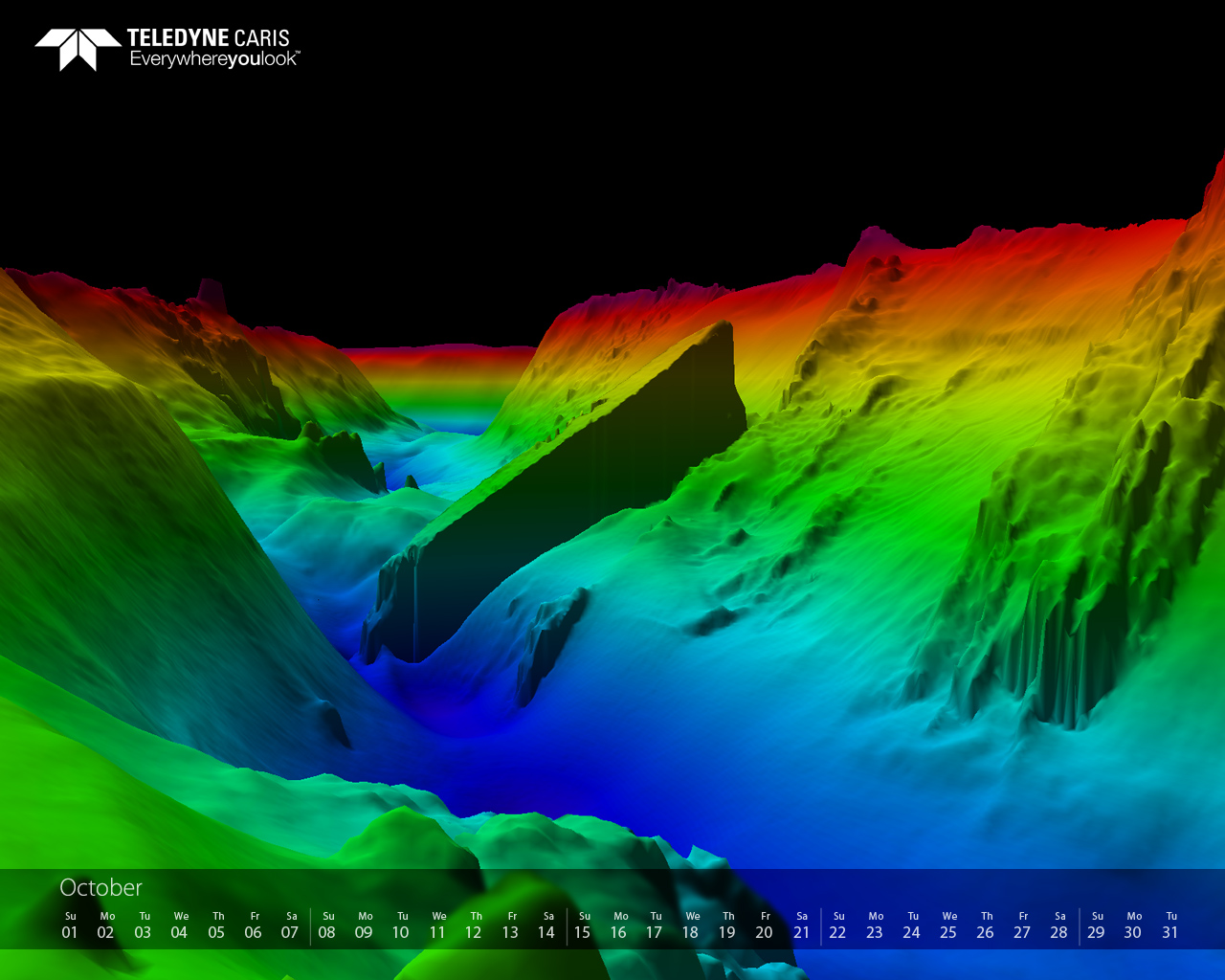Viewport: 1225px width, 980px height.
Task: Select Tuesday 31 on the calendar
Action: point(1170,925)
